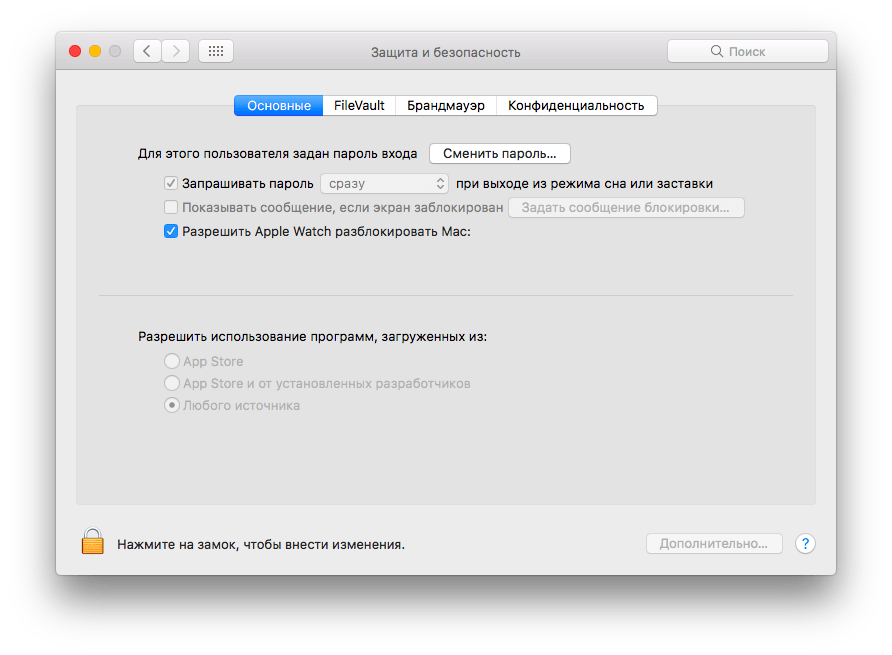
Task: Go back with the left arrow button
Action: [147, 51]
